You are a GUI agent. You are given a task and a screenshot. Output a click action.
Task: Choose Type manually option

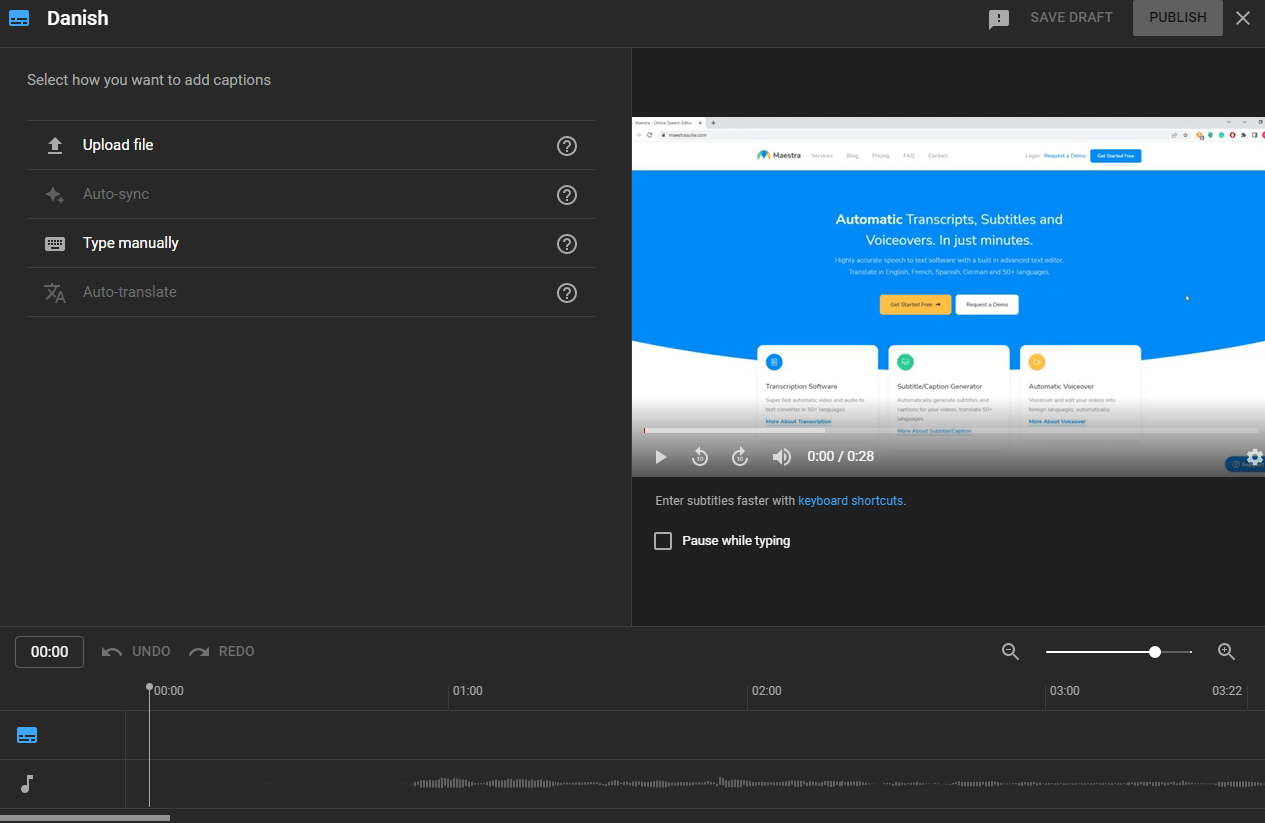tap(311, 243)
